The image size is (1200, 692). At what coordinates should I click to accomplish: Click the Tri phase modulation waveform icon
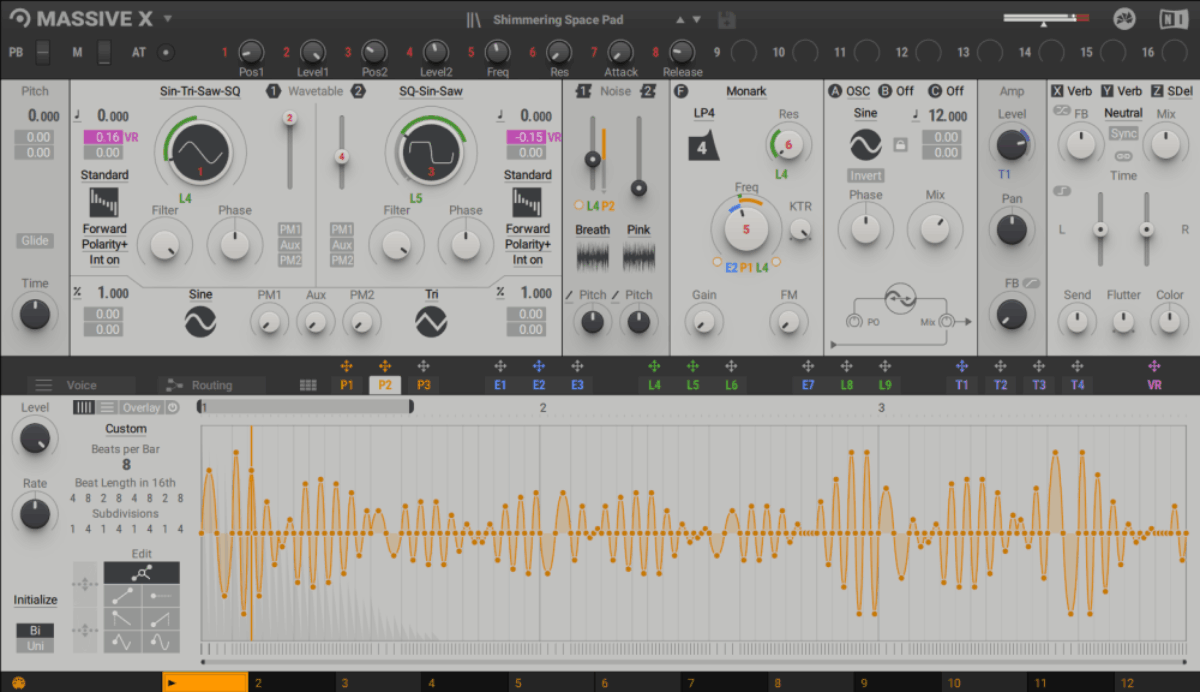tap(431, 321)
